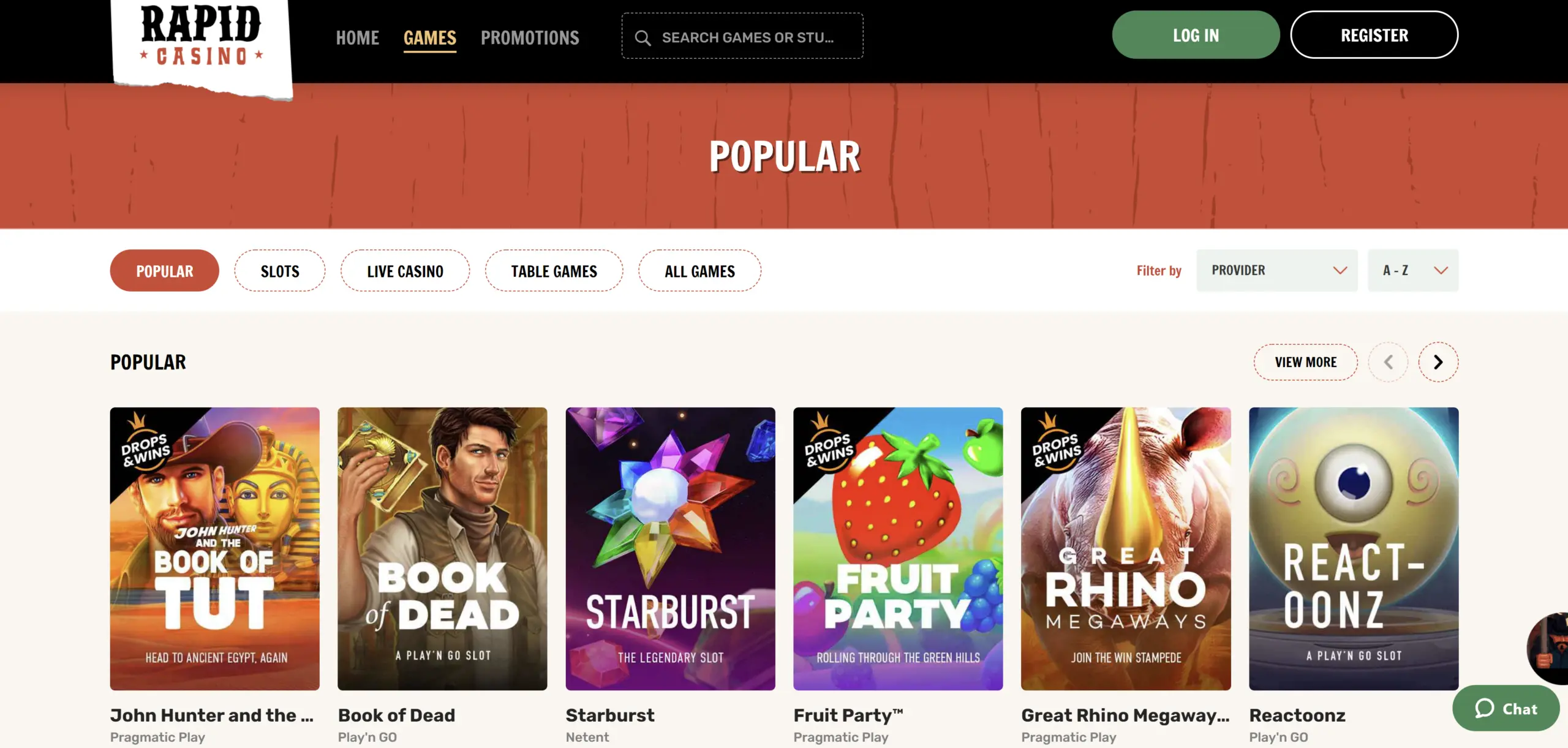Switch to the Live Casino category
The height and width of the screenshot is (748, 1568).
[x=405, y=271]
